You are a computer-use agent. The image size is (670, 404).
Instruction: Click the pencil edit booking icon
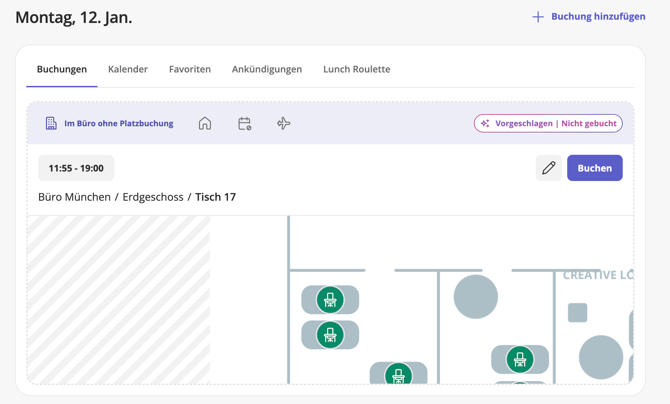(548, 168)
